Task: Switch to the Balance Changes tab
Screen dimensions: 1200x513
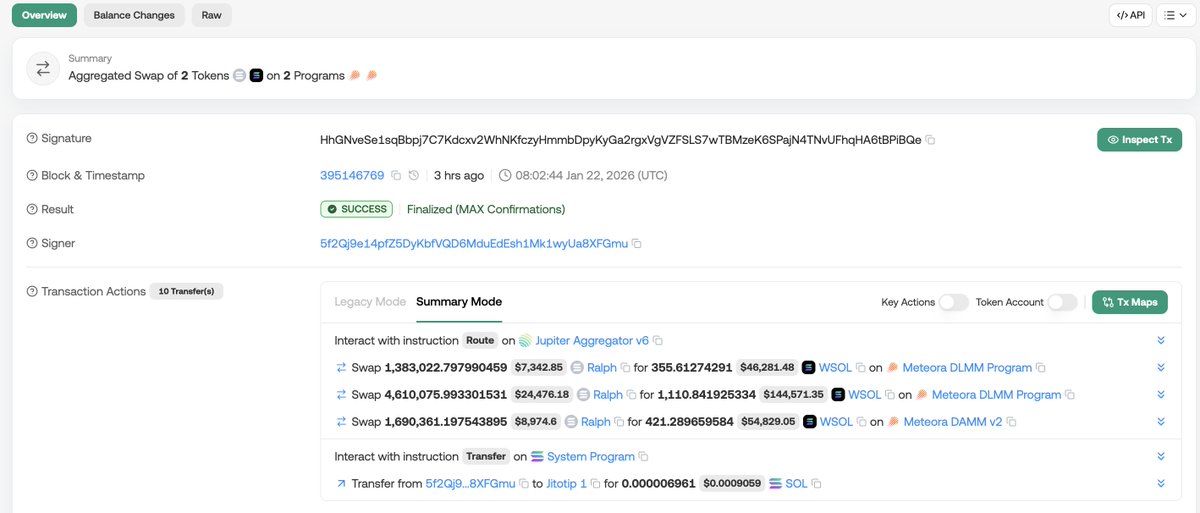Action: [133, 15]
